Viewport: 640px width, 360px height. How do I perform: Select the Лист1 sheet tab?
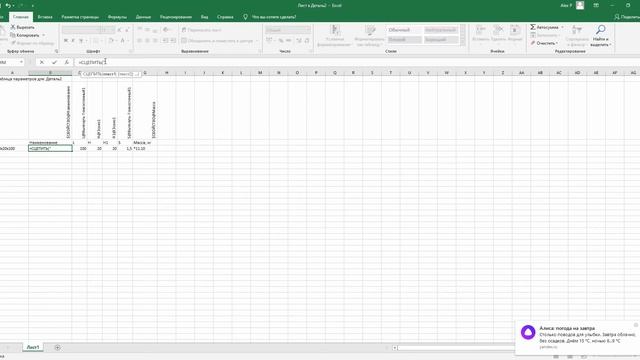click(33, 347)
